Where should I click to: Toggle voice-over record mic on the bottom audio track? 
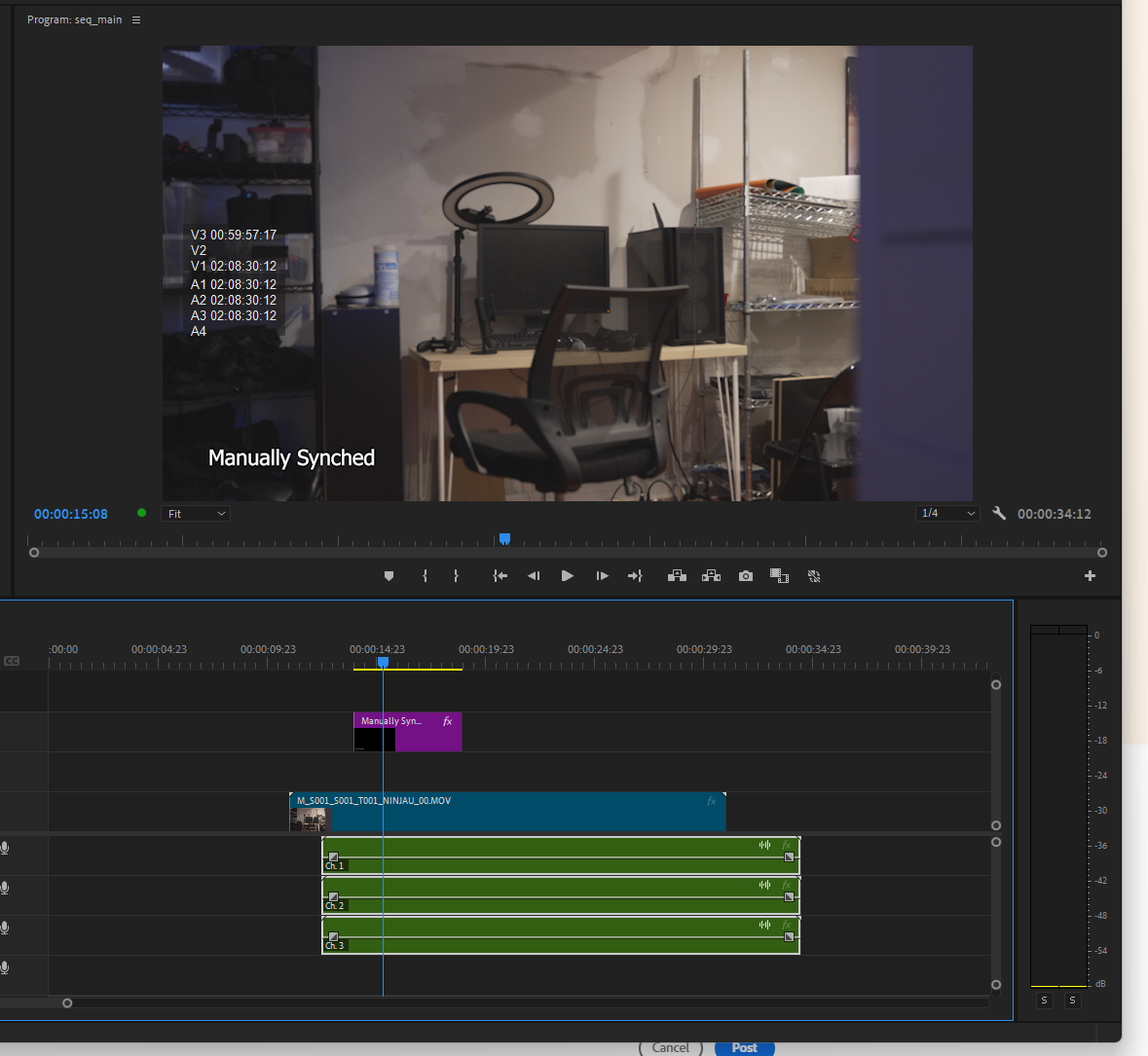(4, 967)
